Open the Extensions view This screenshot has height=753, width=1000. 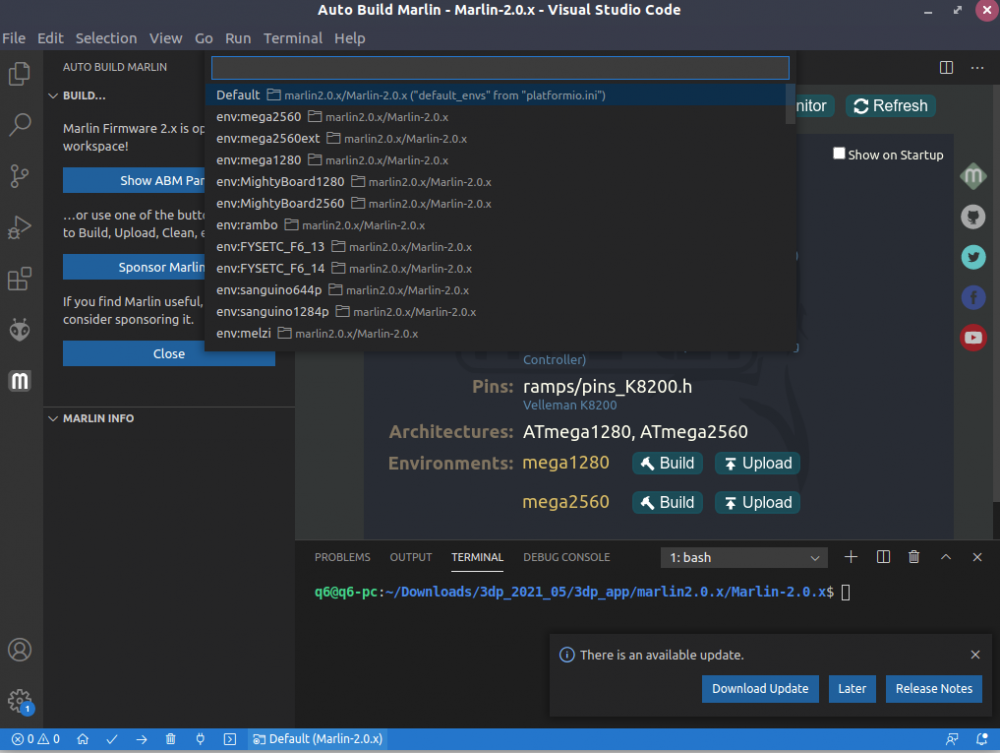pos(20,279)
